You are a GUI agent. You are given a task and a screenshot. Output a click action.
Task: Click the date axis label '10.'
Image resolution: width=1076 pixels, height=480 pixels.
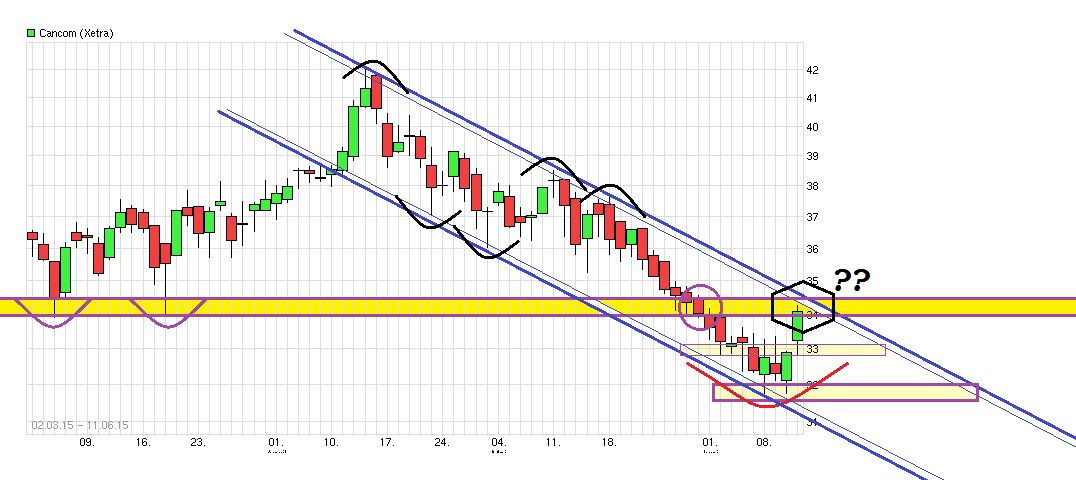(331, 442)
